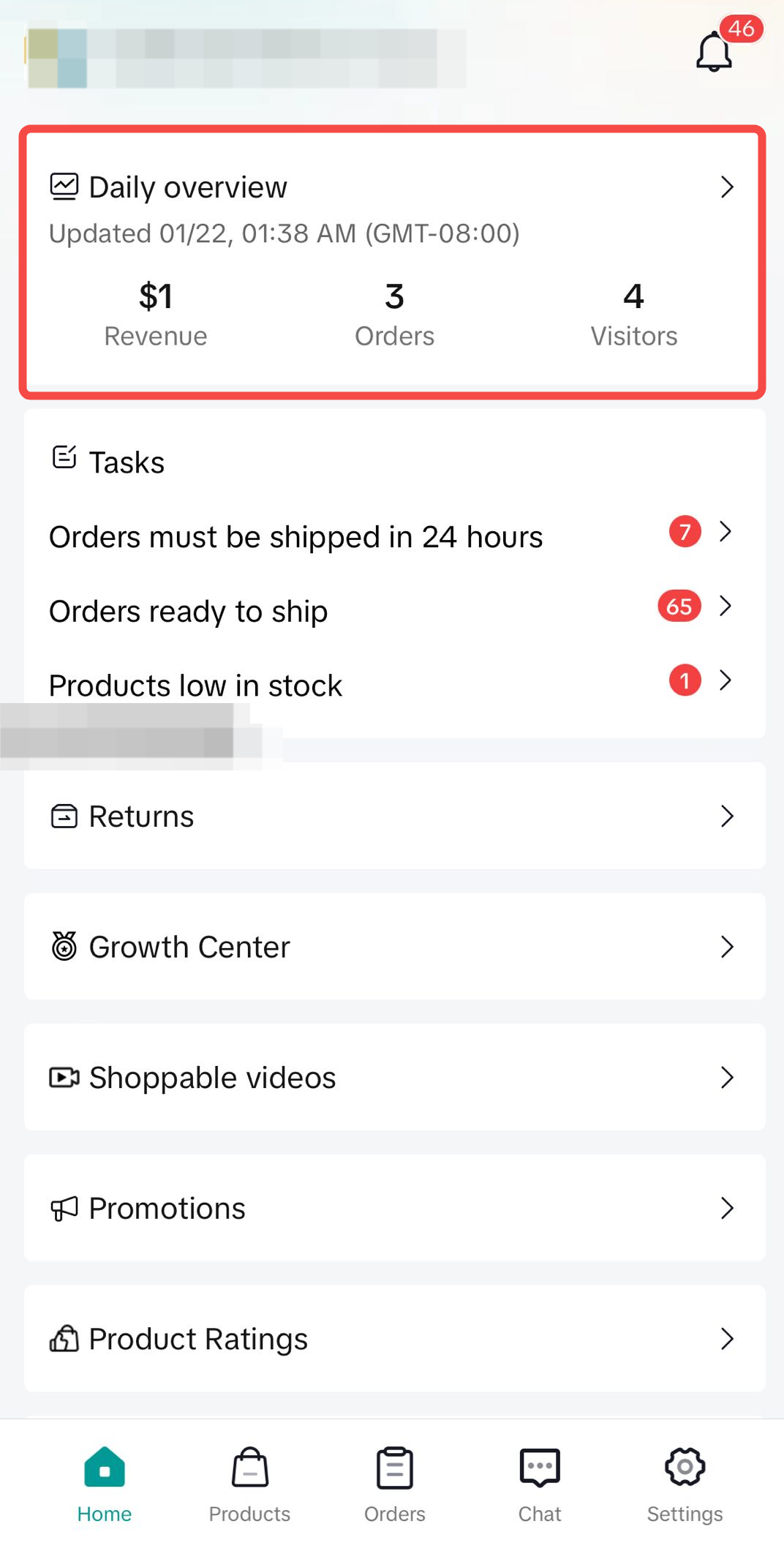The height and width of the screenshot is (1554, 784).
Task: Tap the Shoppable videos camera icon
Action: (x=64, y=1077)
